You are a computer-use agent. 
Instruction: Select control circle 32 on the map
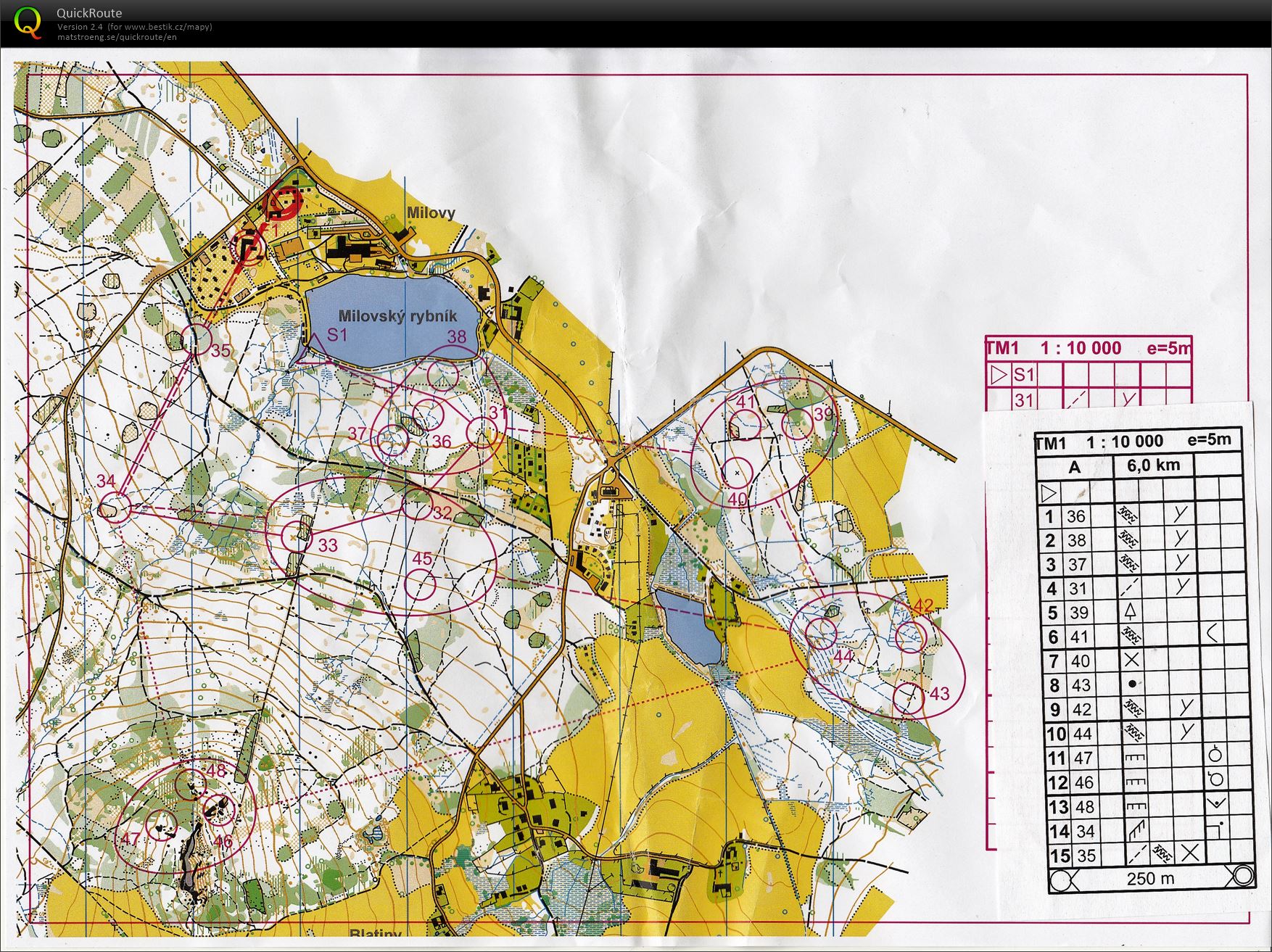coord(418,503)
